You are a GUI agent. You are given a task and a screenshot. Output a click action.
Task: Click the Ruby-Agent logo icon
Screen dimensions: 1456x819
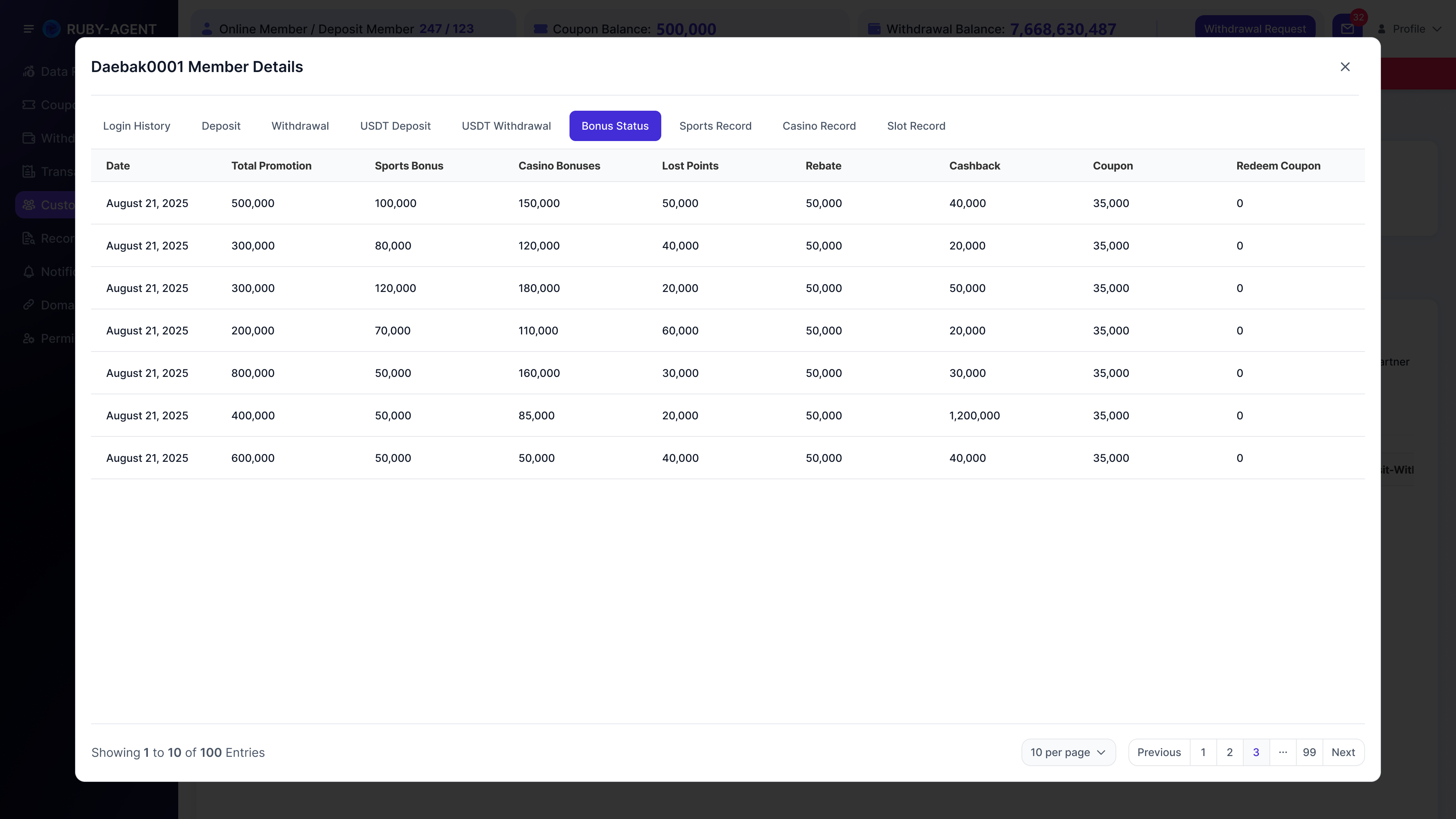click(52, 29)
